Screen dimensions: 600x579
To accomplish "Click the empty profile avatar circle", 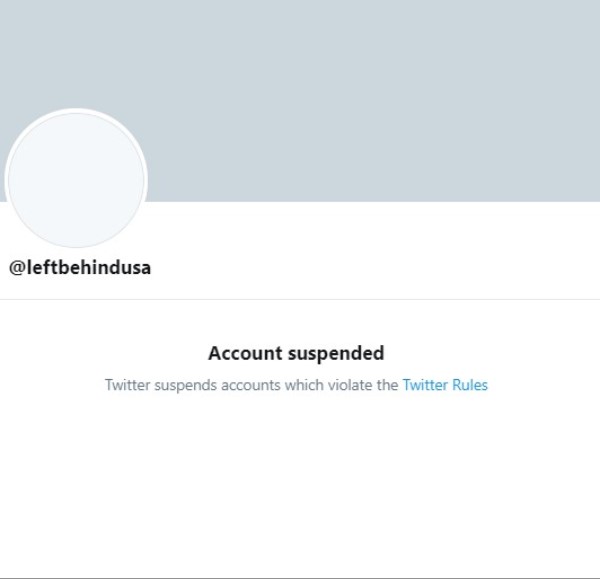I will 76,179.
